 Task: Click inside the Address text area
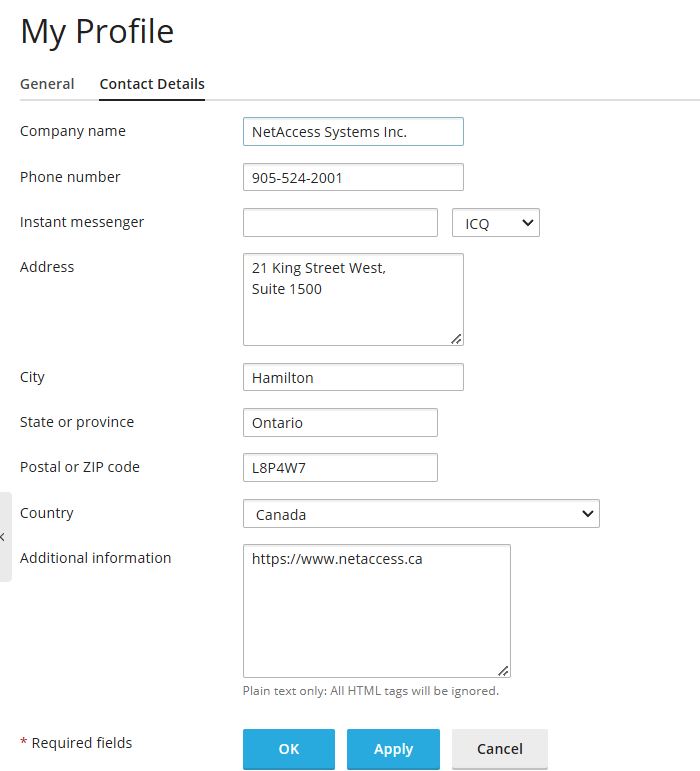click(x=353, y=299)
